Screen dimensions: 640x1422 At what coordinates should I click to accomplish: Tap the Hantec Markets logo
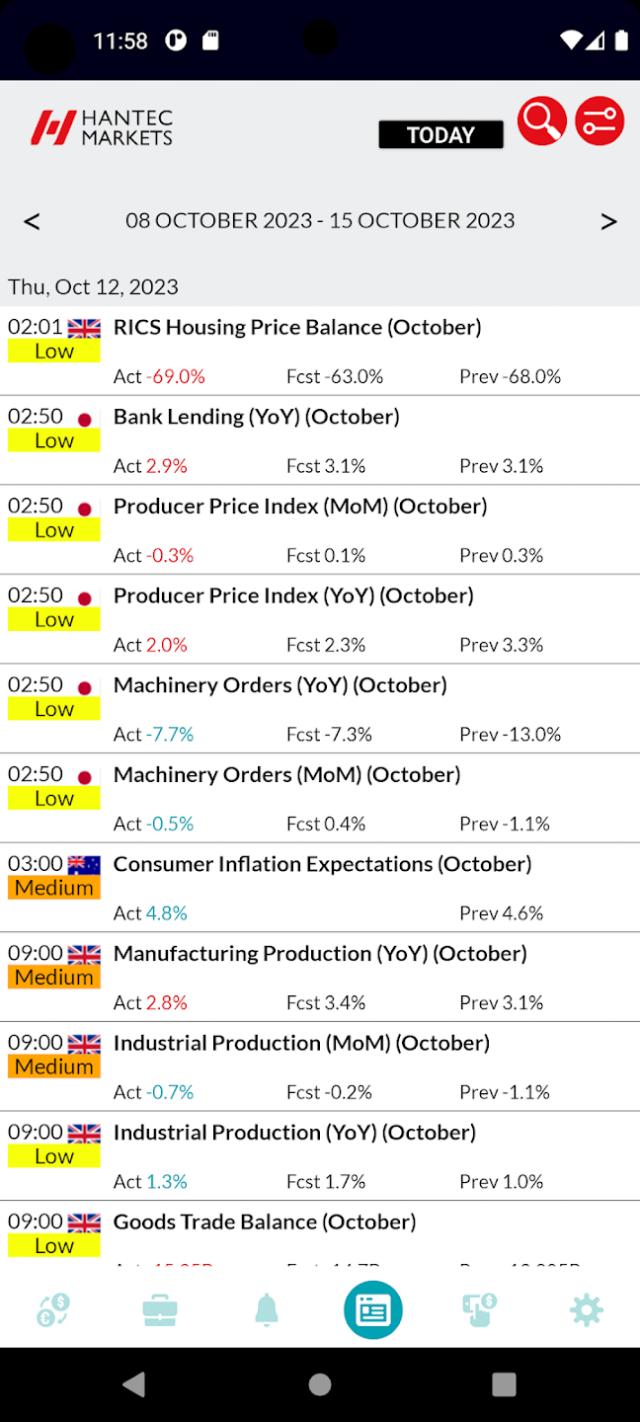(x=101, y=127)
